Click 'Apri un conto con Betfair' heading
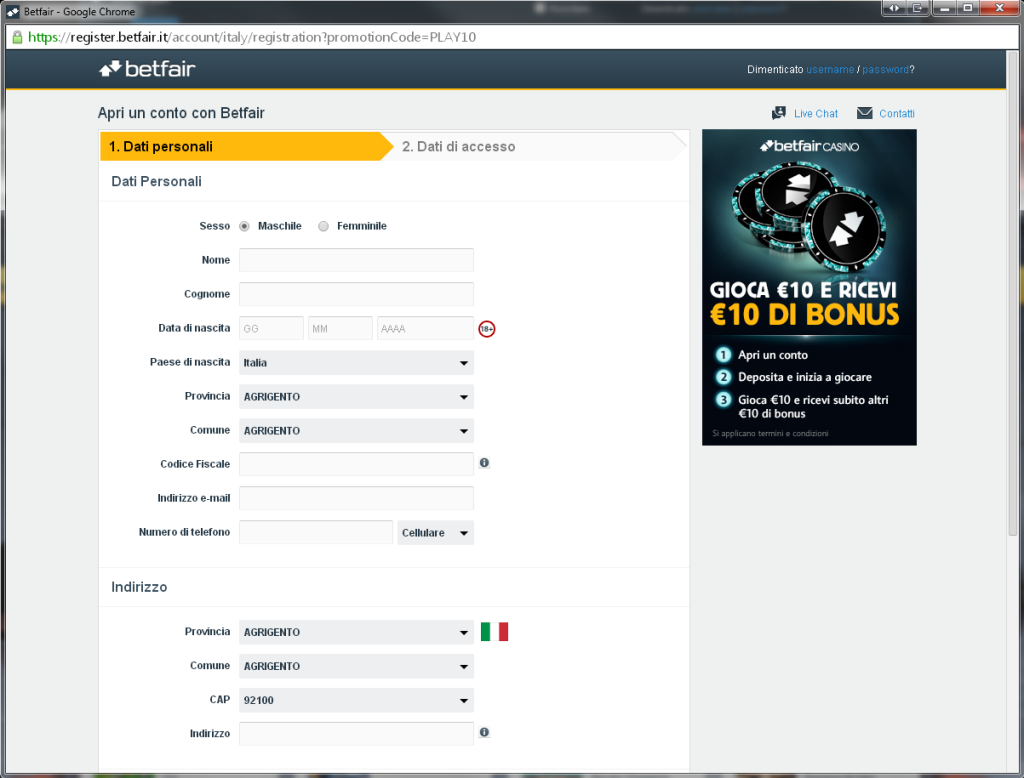The image size is (1024, 778). point(181,113)
